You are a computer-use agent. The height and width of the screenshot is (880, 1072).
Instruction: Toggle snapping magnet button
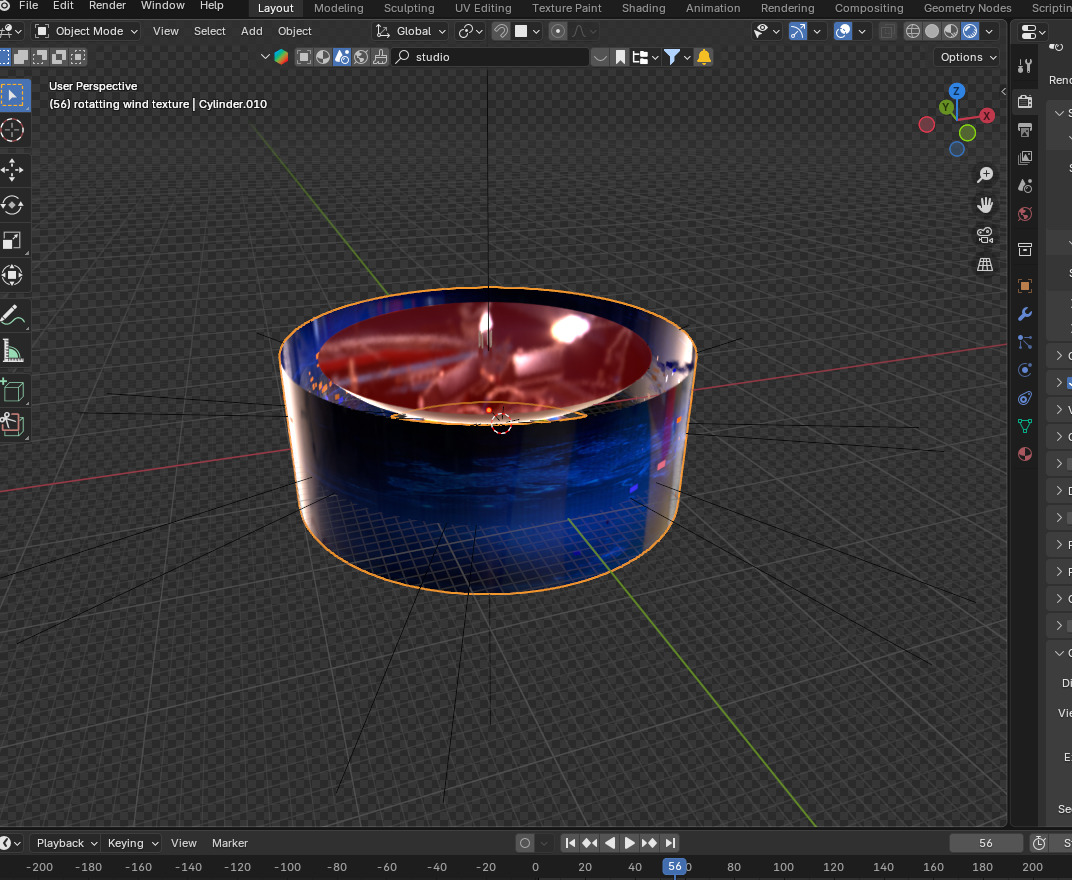pyautogui.click(x=501, y=31)
